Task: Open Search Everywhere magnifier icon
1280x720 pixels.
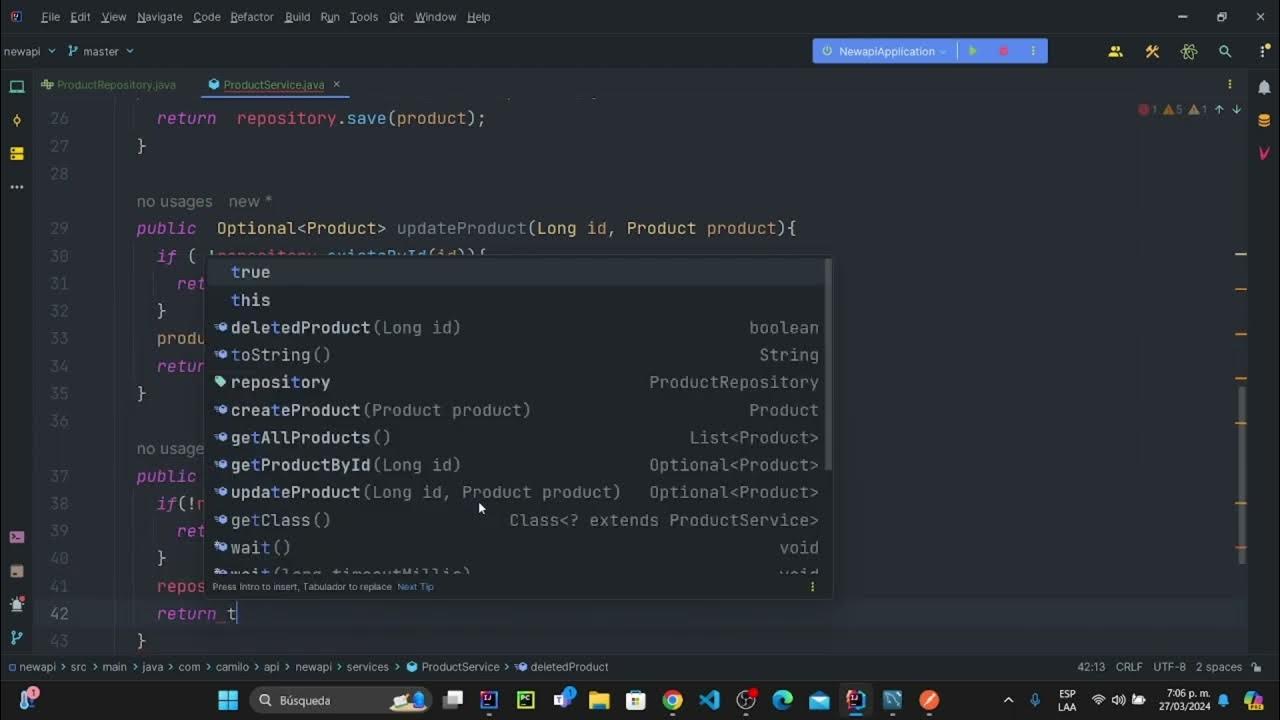Action: (1225, 51)
